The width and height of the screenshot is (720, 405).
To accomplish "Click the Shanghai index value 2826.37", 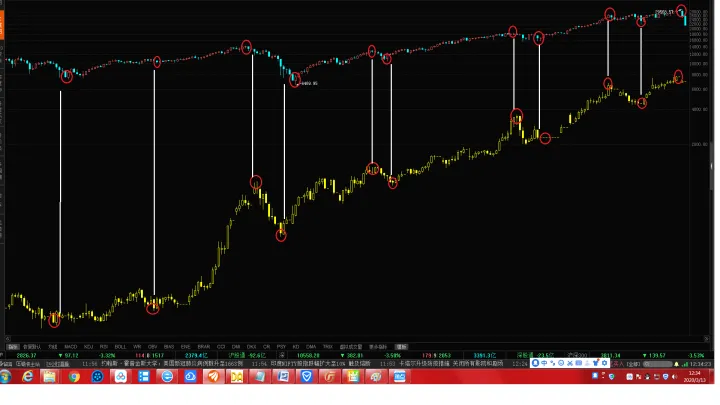I will click(26, 355).
